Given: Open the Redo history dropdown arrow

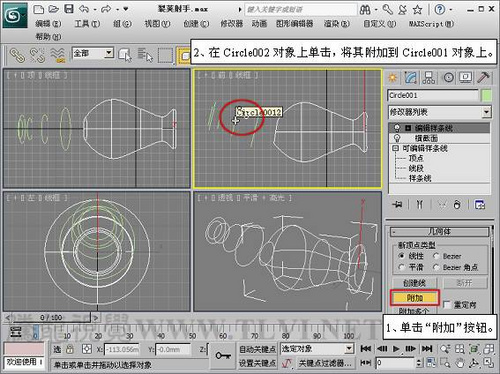Looking at the screenshot, I should click(x=117, y=10).
